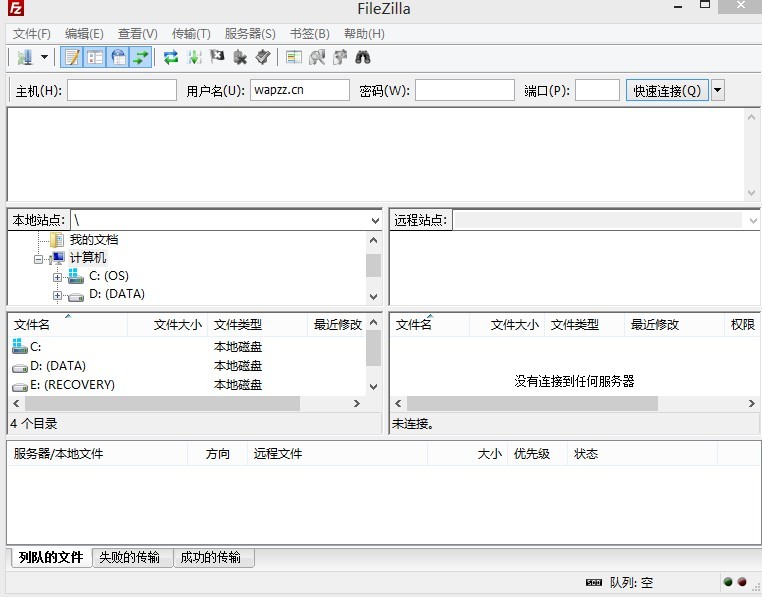
Task: Sort local files by 文件类型 column
Action: (238, 325)
